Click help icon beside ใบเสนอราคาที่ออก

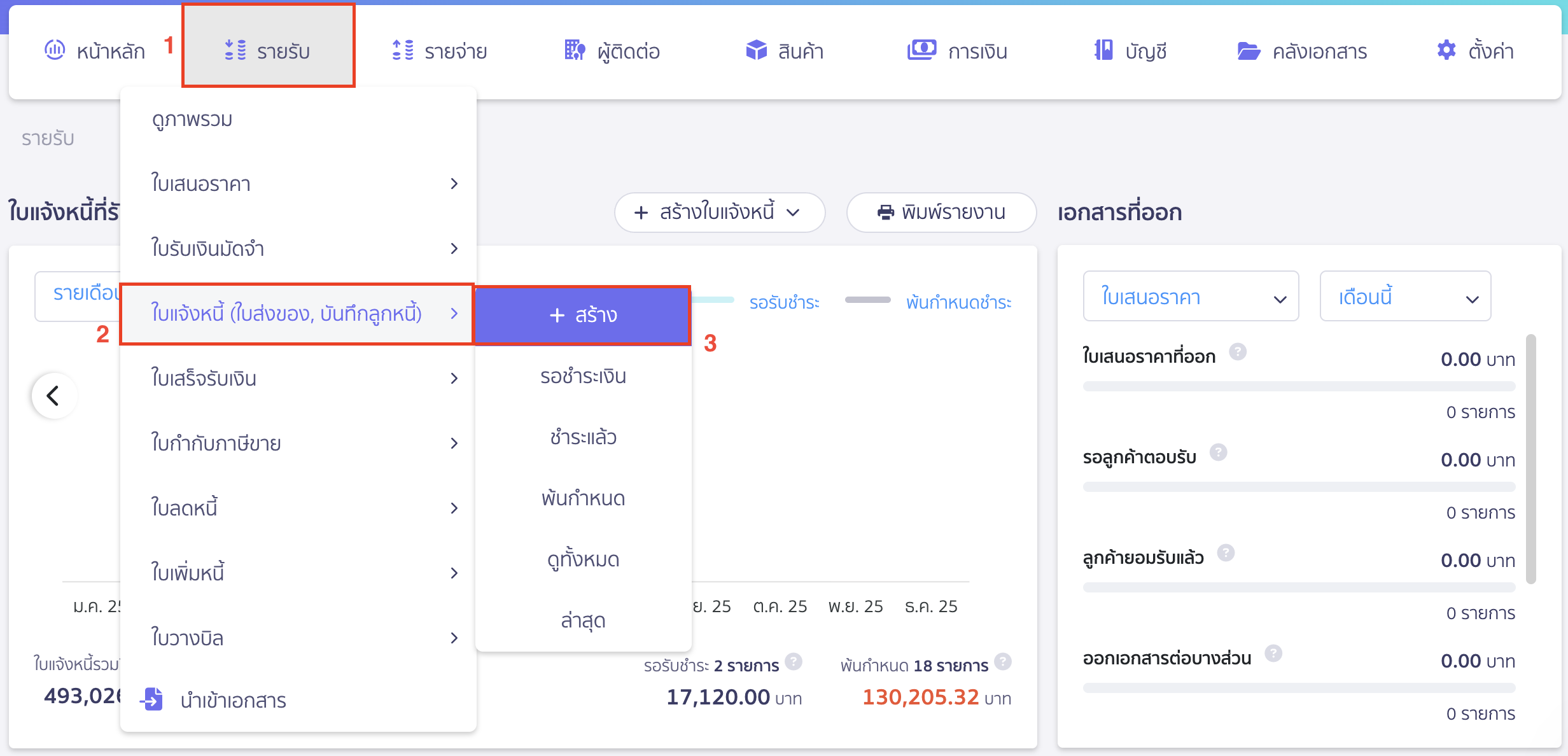[x=1237, y=351]
